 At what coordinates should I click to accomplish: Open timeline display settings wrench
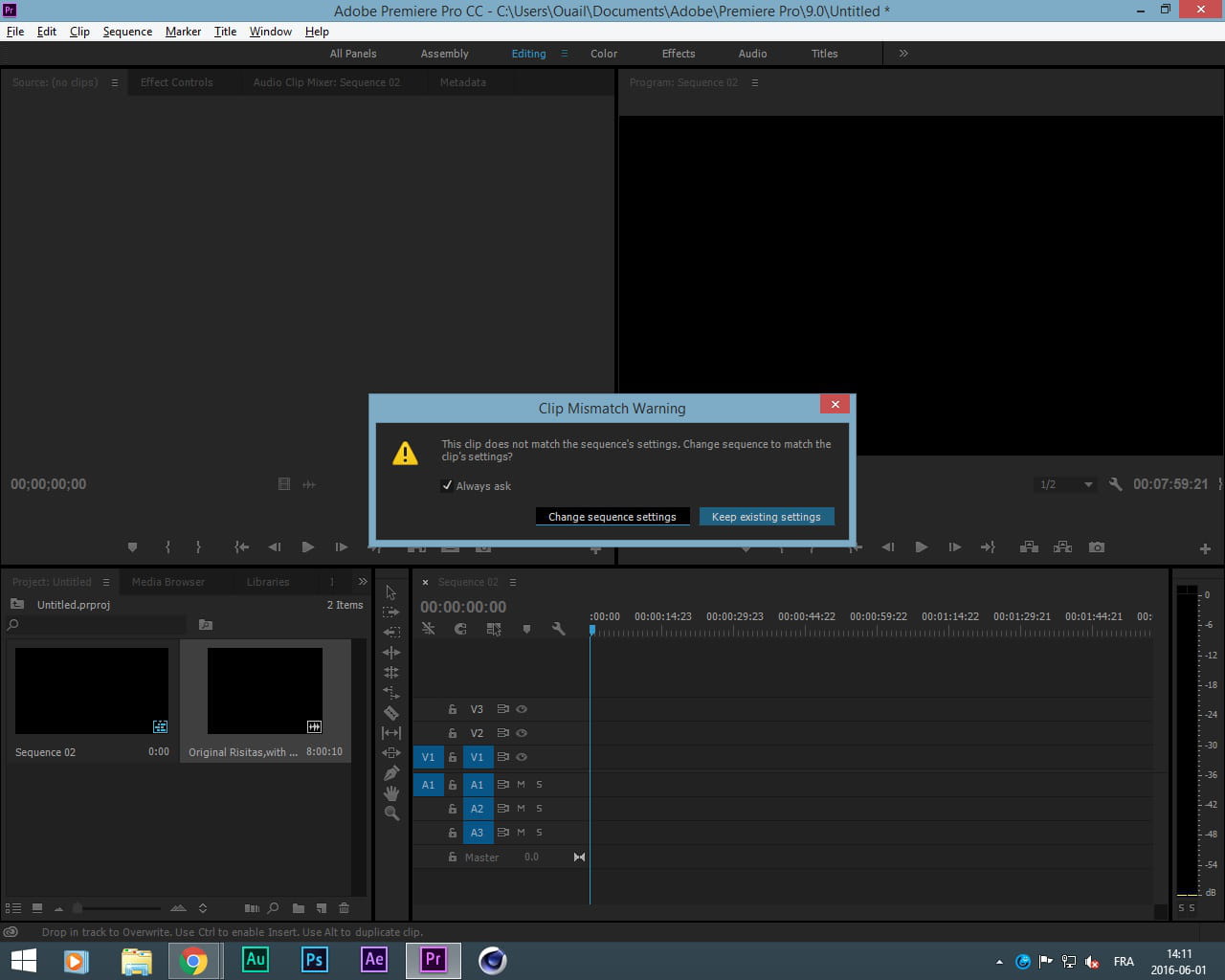(x=559, y=629)
